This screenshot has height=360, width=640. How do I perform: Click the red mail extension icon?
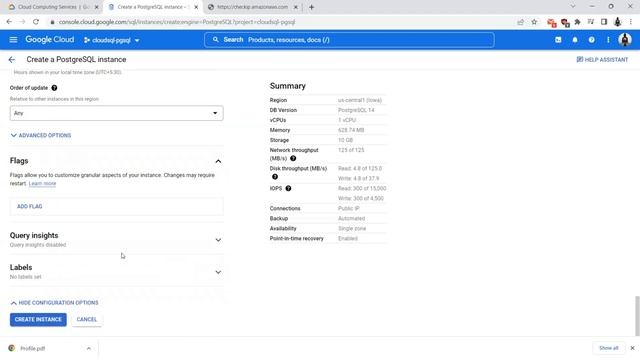pyautogui.click(x=551, y=22)
